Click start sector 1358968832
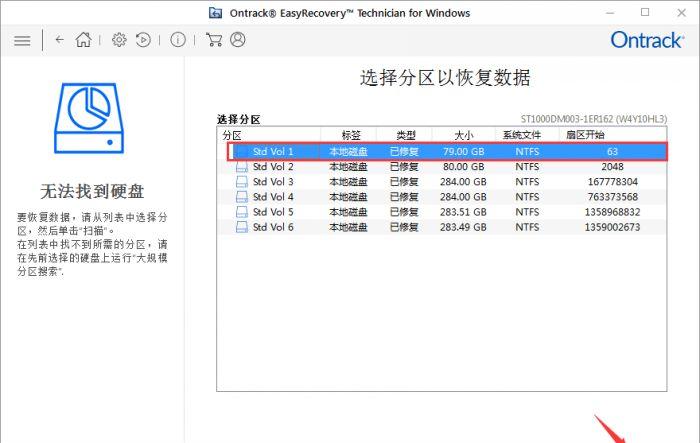 612,212
